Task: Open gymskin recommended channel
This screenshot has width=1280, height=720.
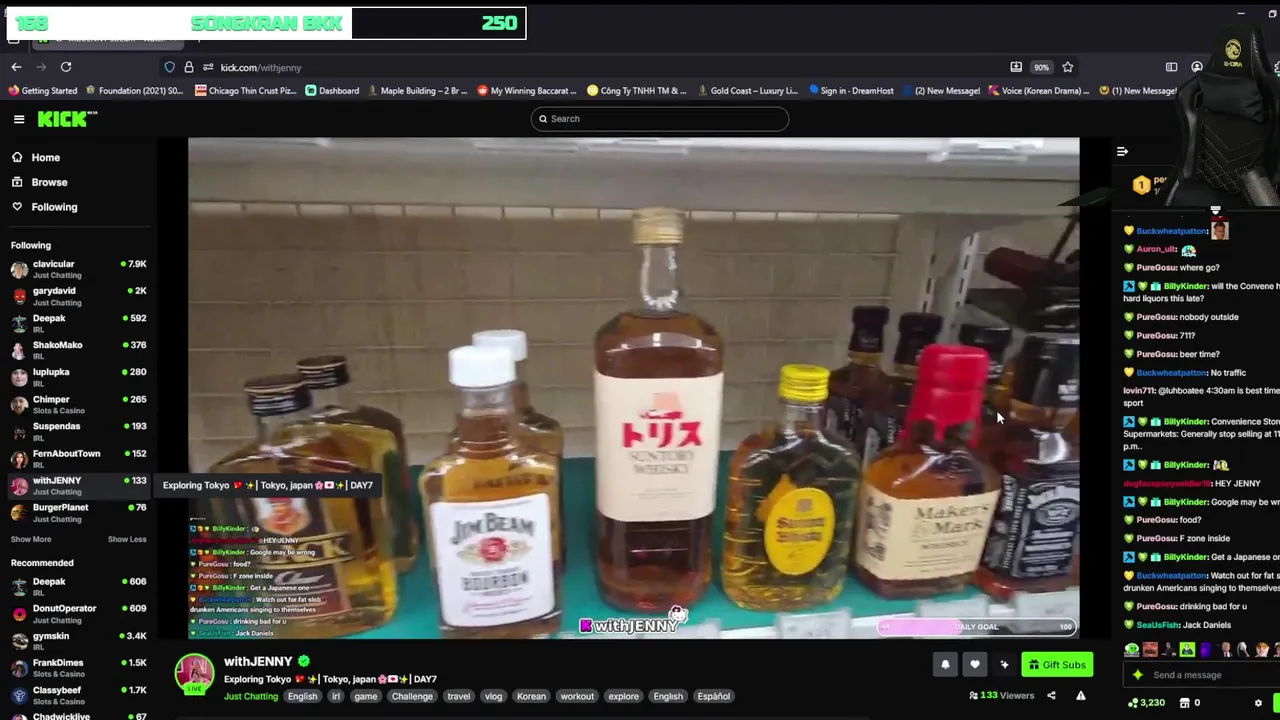Action: point(78,640)
